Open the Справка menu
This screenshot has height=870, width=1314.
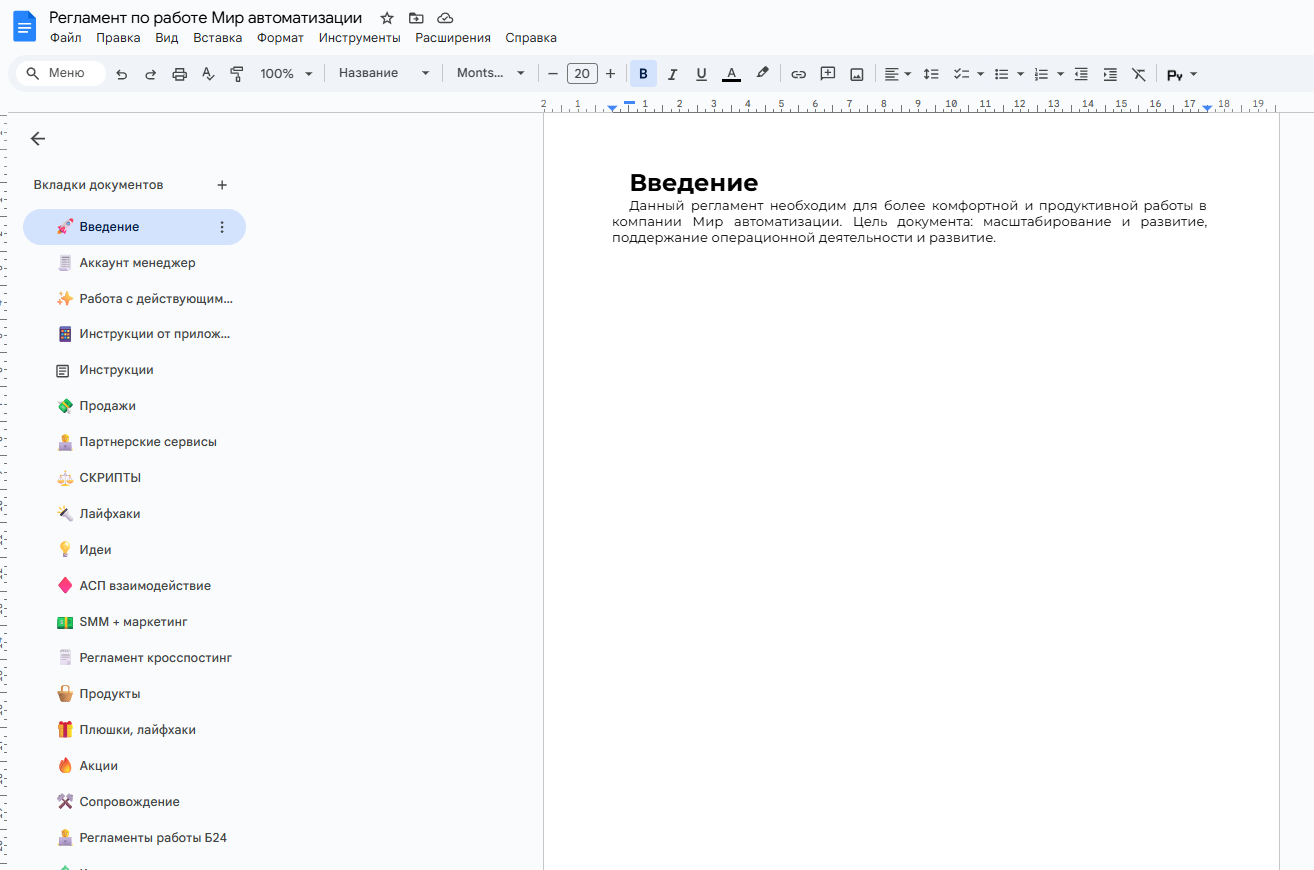[x=531, y=38]
